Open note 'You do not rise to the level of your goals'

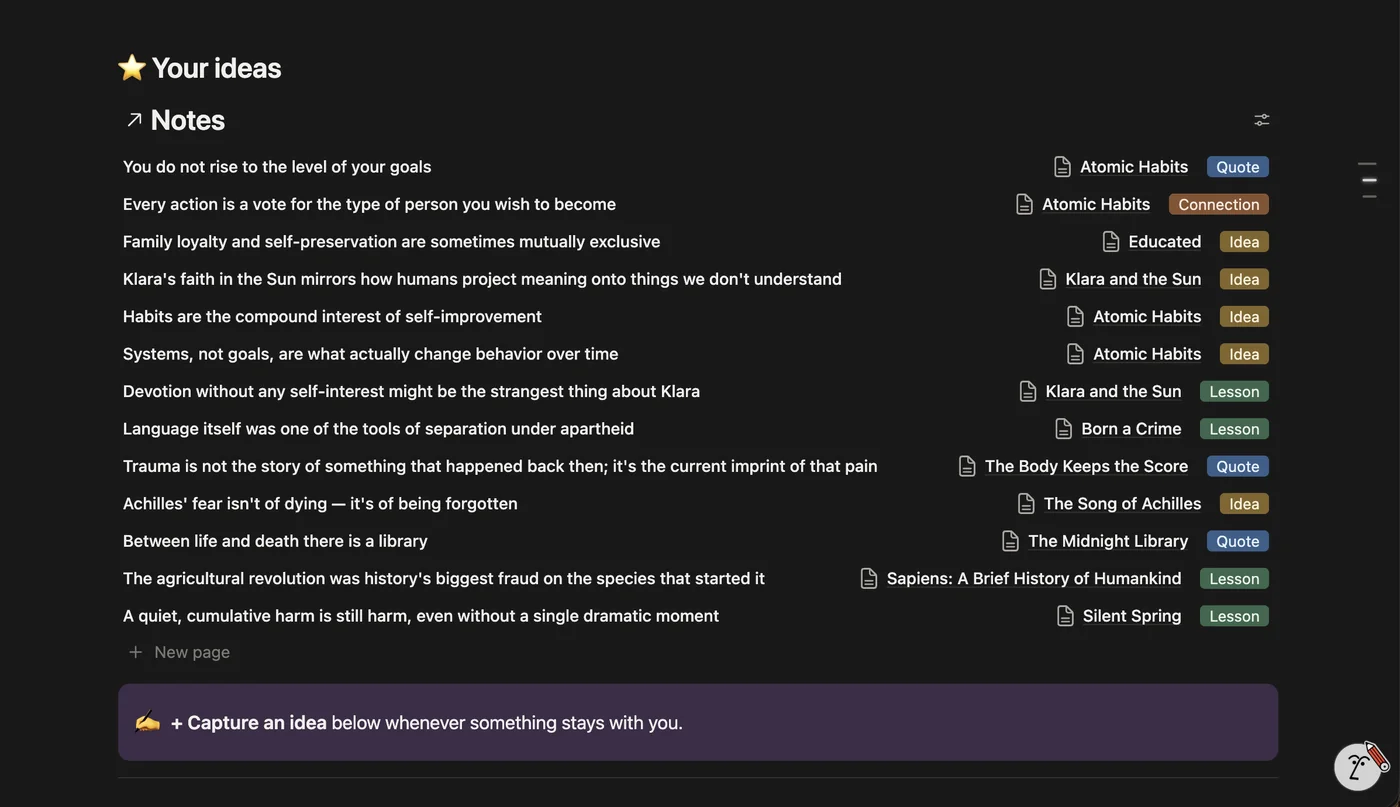[277, 167]
